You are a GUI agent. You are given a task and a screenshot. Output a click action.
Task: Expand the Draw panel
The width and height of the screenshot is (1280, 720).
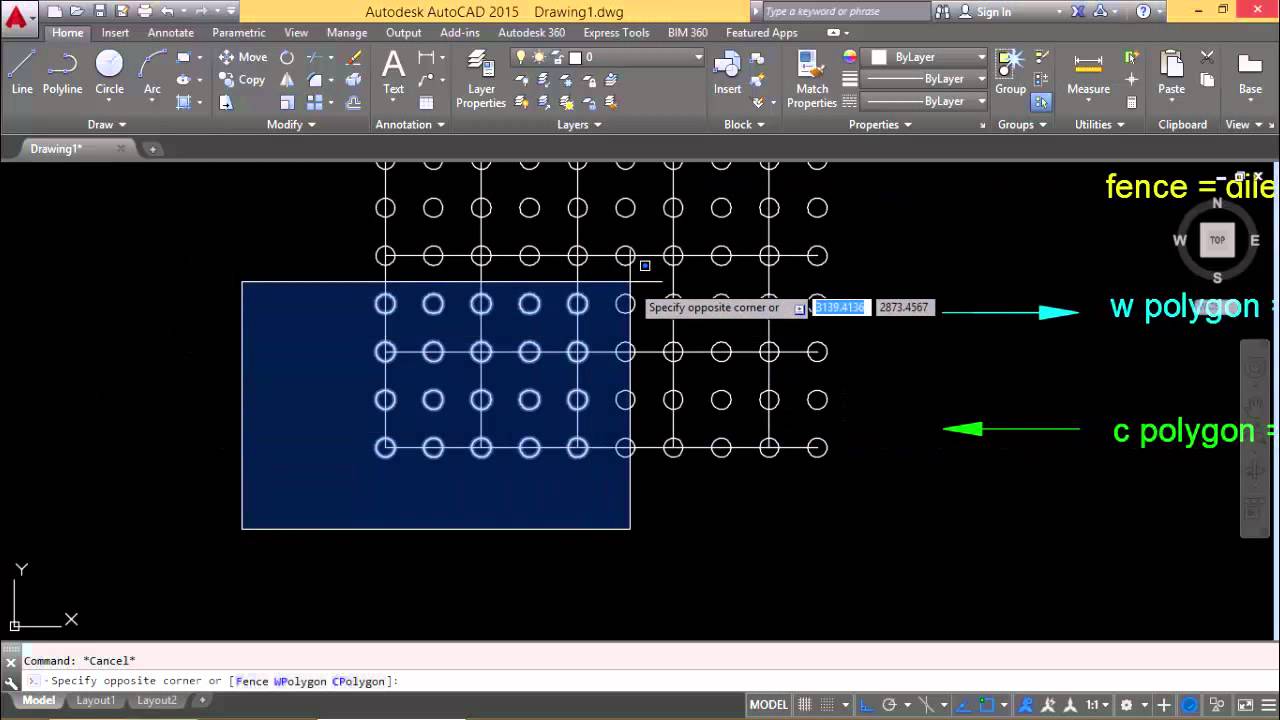(x=107, y=125)
